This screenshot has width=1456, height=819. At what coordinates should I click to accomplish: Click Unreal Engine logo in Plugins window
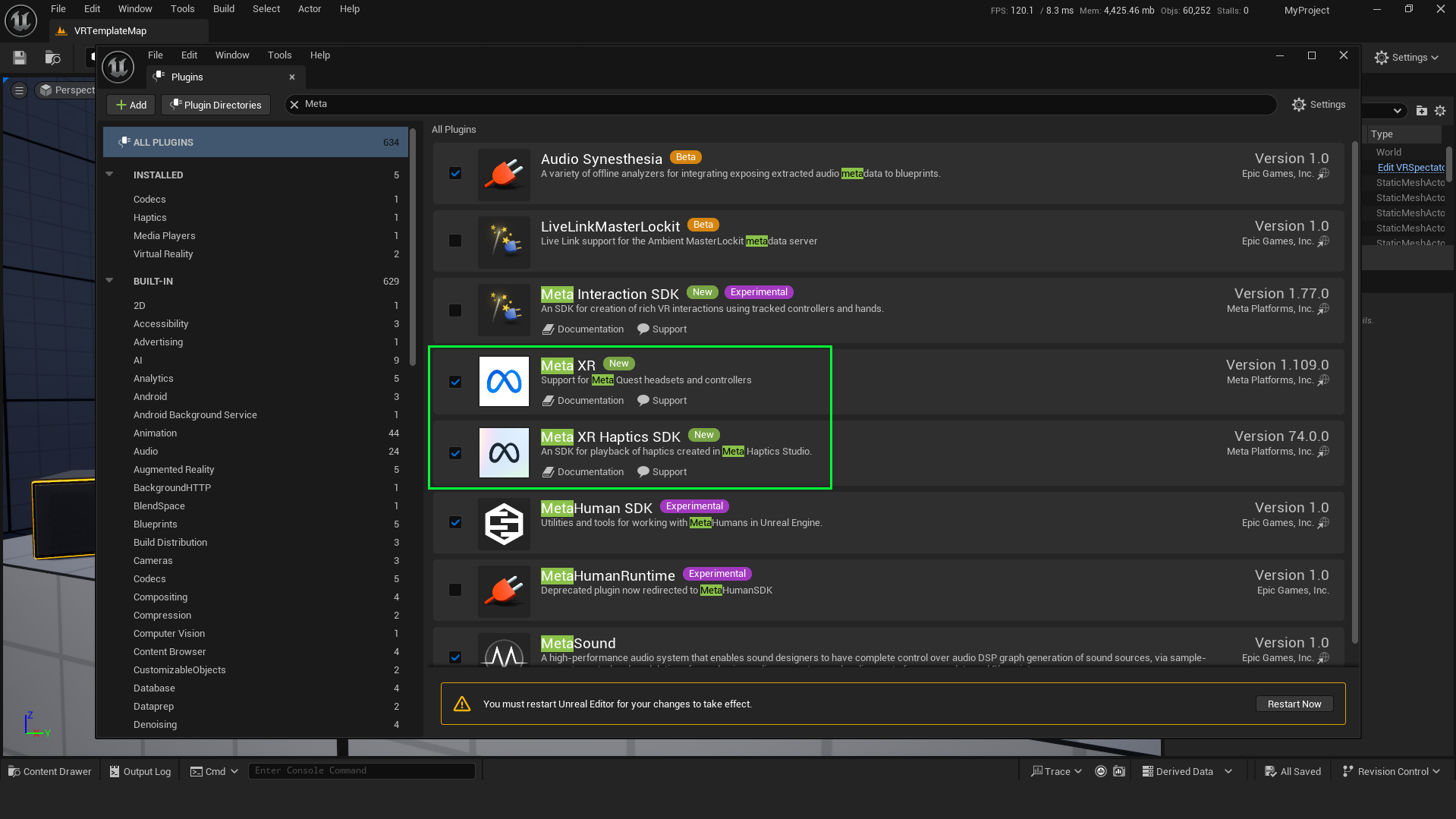[118, 67]
